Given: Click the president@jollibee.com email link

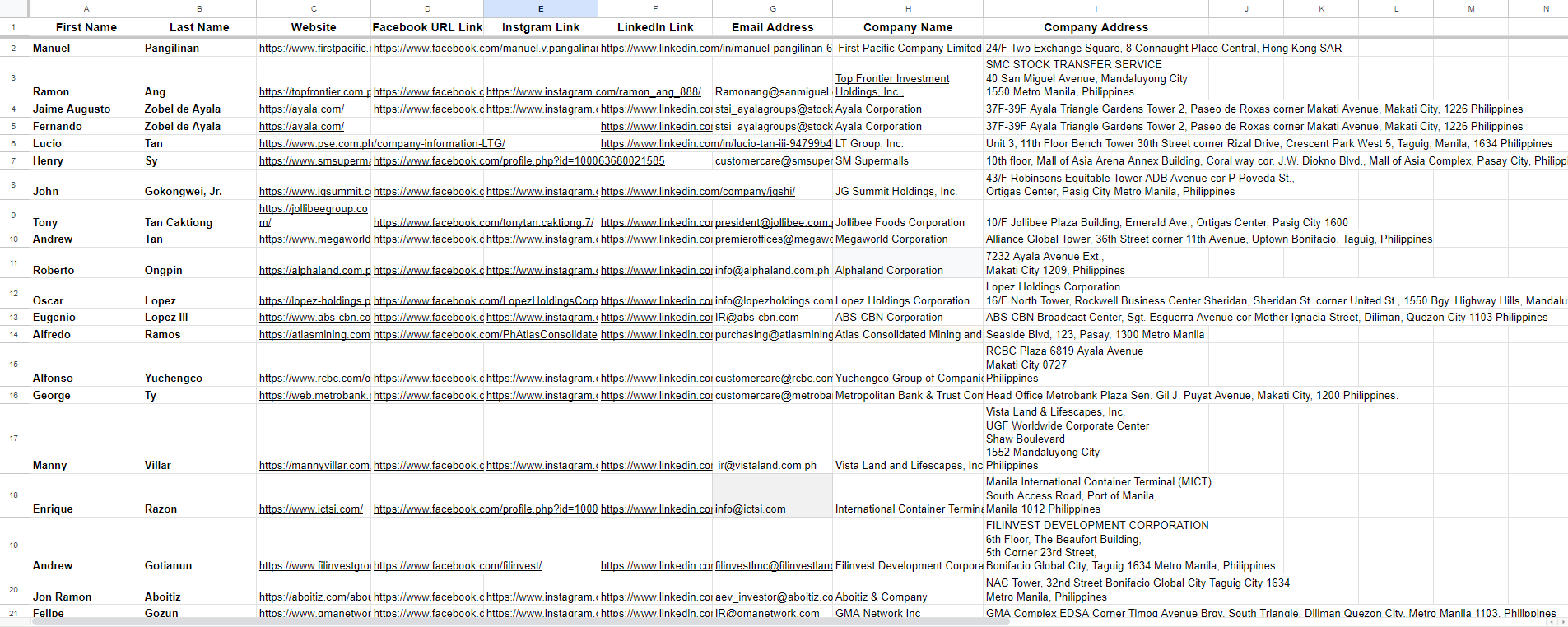Looking at the screenshot, I should coord(773,223).
